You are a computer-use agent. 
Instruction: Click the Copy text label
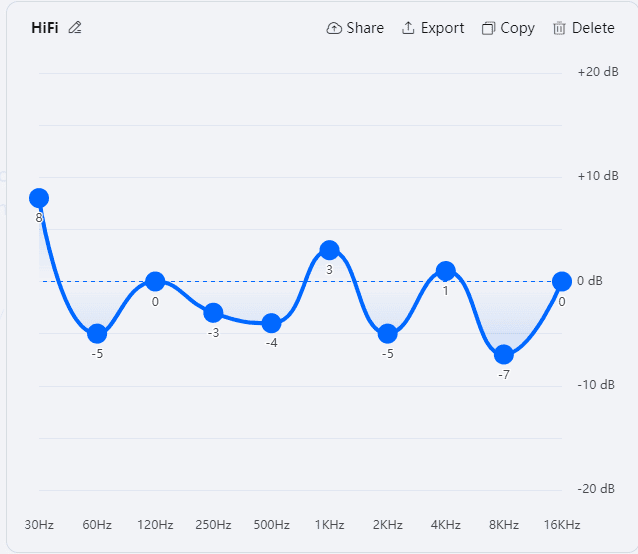coord(517,28)
